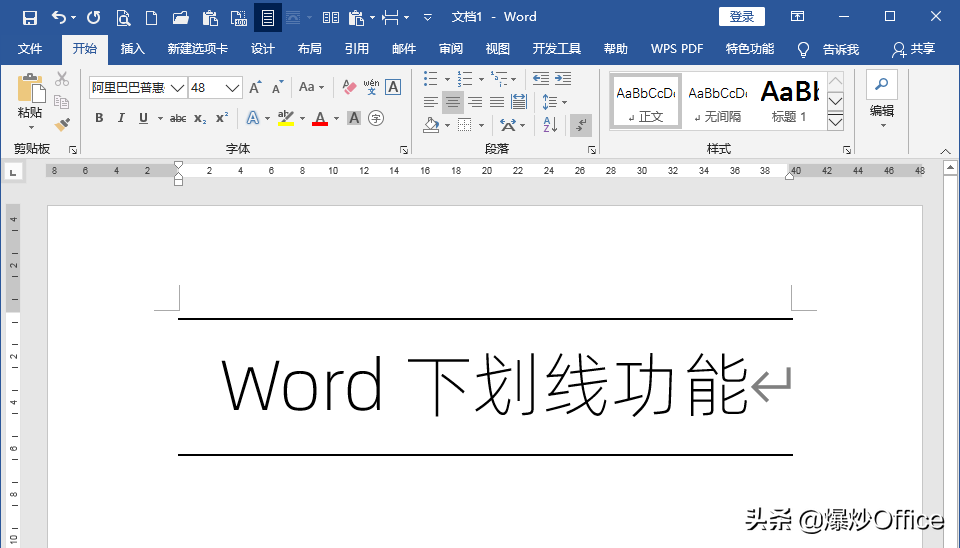Increase paragraph indent
This screenshot has height=548, width=960.
tap(563, 78)
